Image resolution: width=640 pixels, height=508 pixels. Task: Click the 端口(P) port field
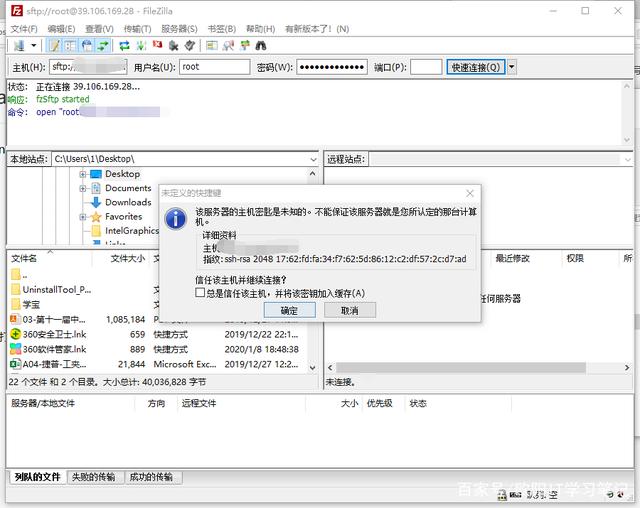point(426,67)
